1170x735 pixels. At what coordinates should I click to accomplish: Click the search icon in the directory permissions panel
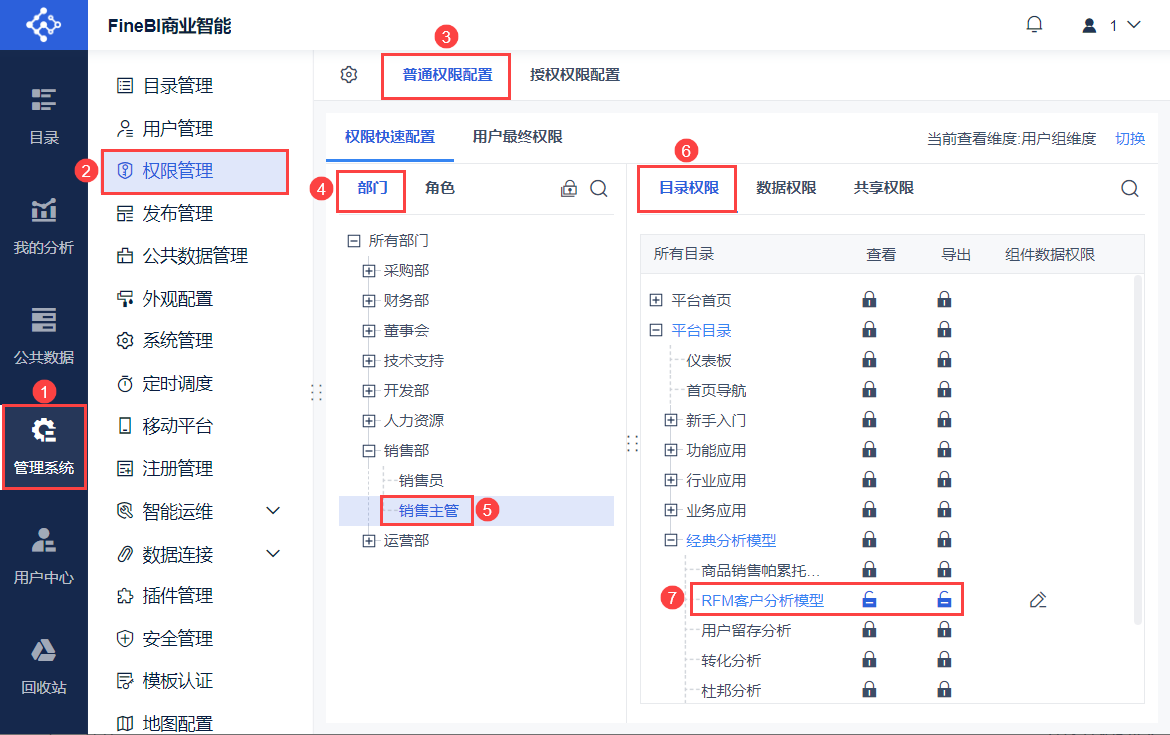(1130, 189)
